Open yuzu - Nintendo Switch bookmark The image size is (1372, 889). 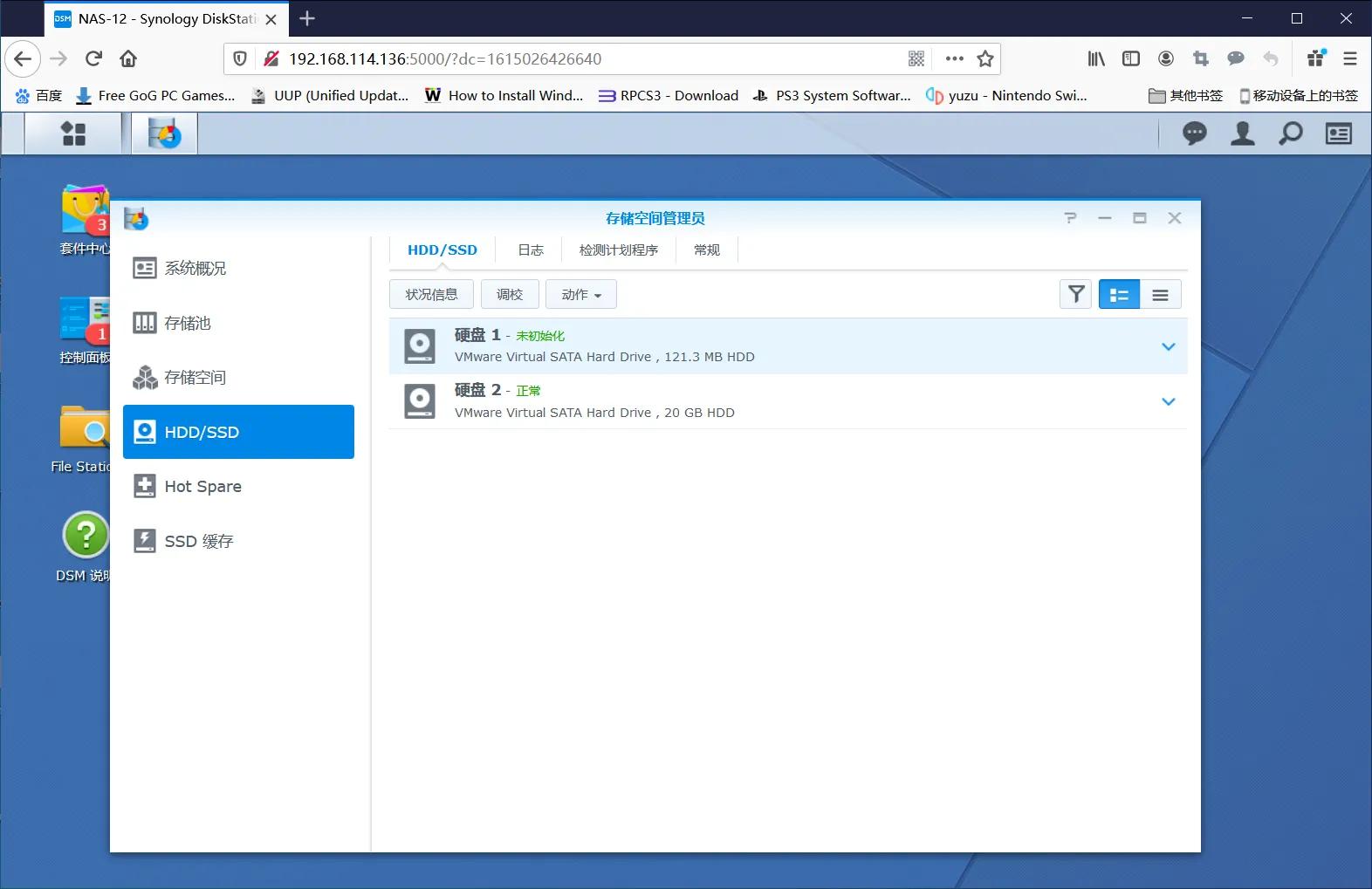(1006, 95)
